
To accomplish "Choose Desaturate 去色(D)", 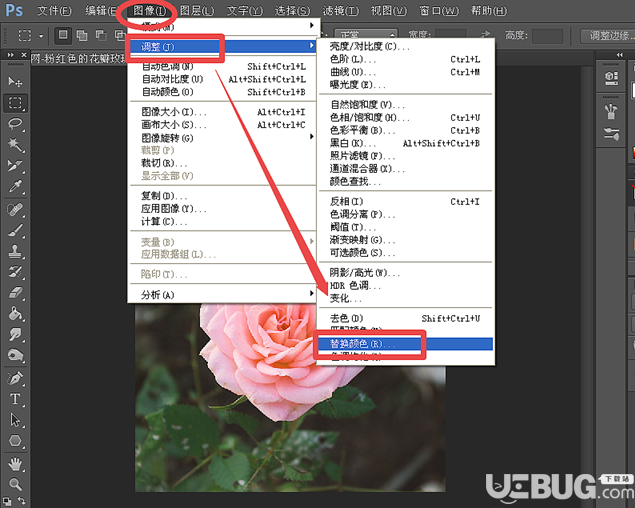I will click(x=405, y=318).
